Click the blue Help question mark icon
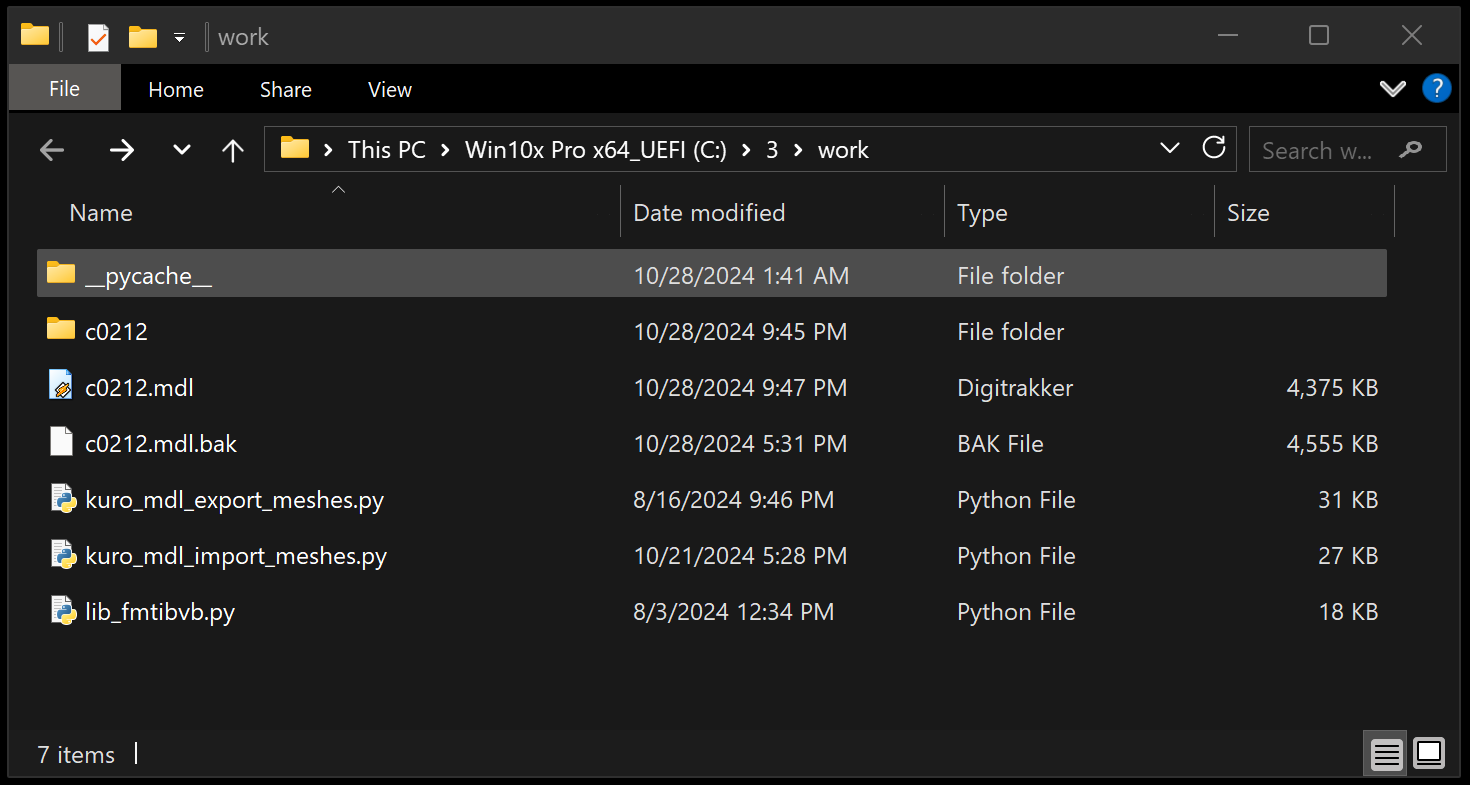This screenshot has height=785, width=1470. (x=1436, y=89)
